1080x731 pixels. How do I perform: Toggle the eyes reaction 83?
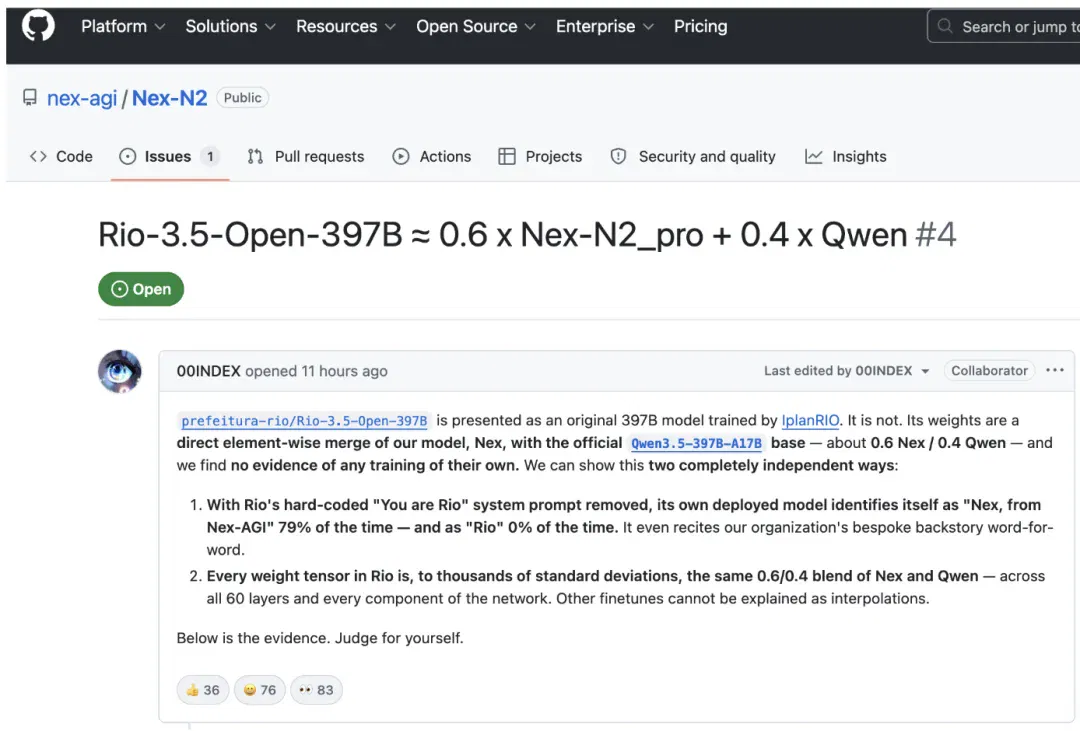(316, 690)
